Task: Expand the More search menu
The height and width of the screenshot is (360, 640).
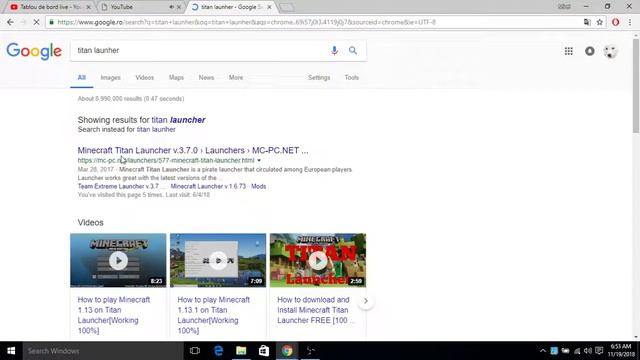Action: click(x=236, y=78)
